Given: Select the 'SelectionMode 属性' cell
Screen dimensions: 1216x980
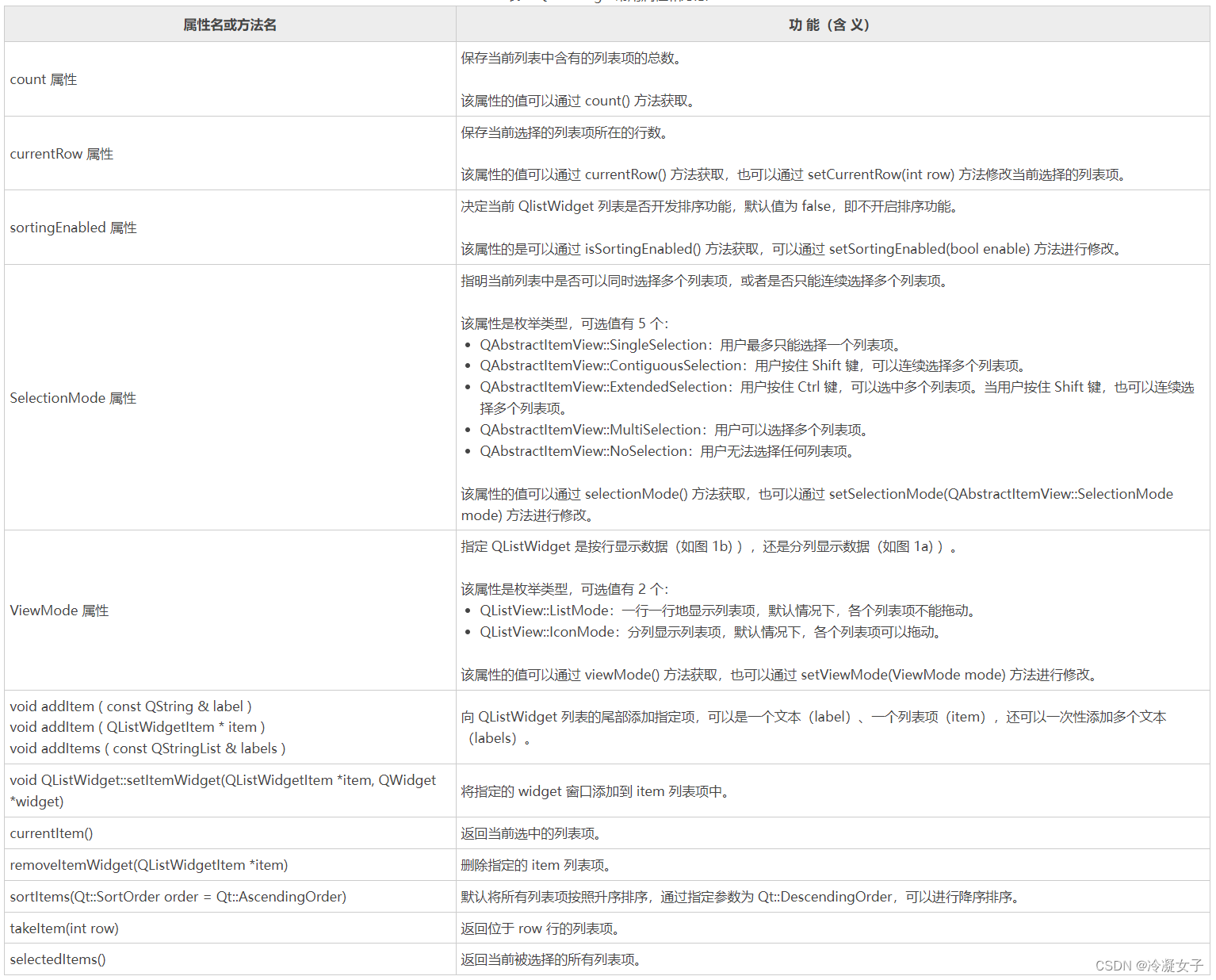Looking at the screenshot, I should (x=230, y=398).
